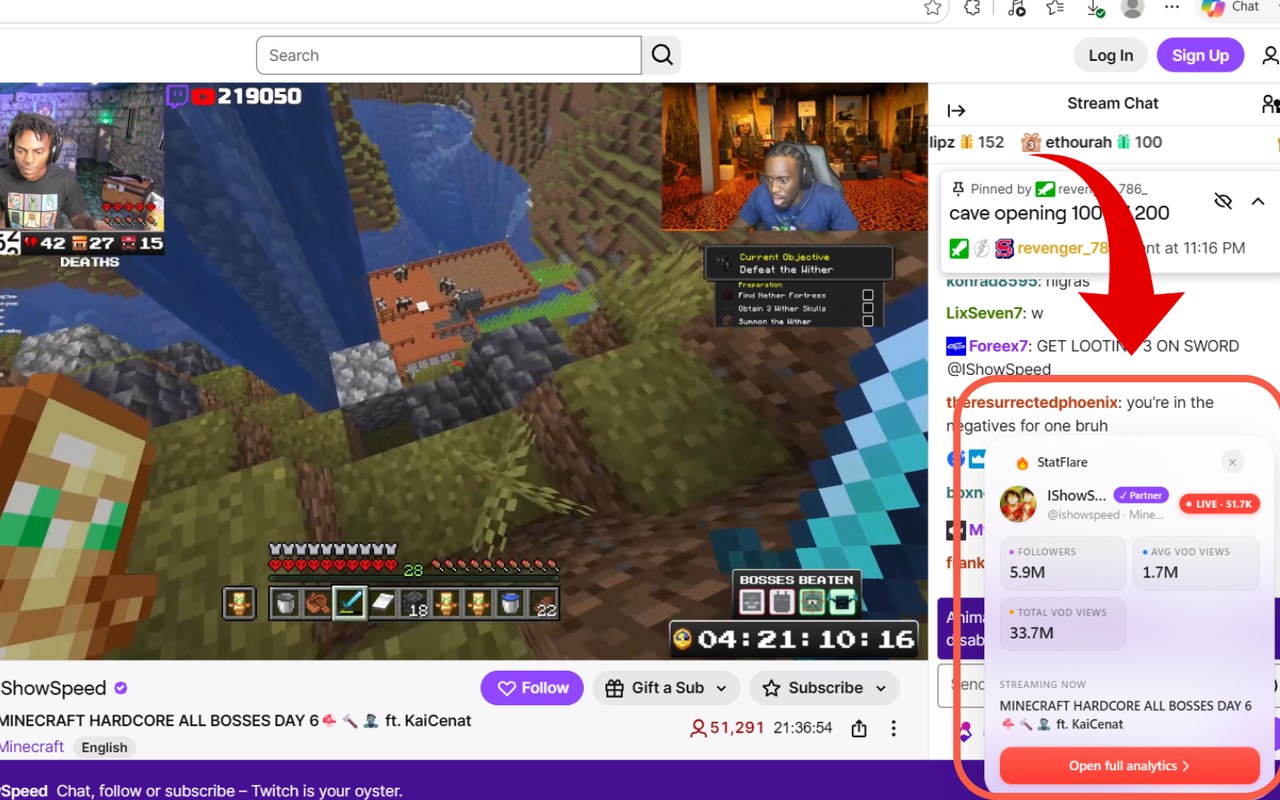
Task: Click the Log In button
Action: coord(1111,55)
